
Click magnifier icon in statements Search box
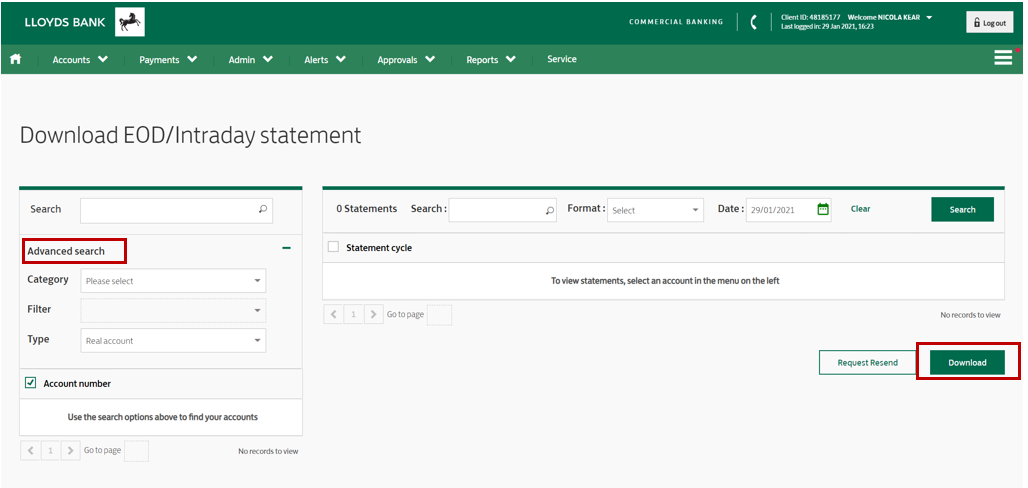click(549, 211)
